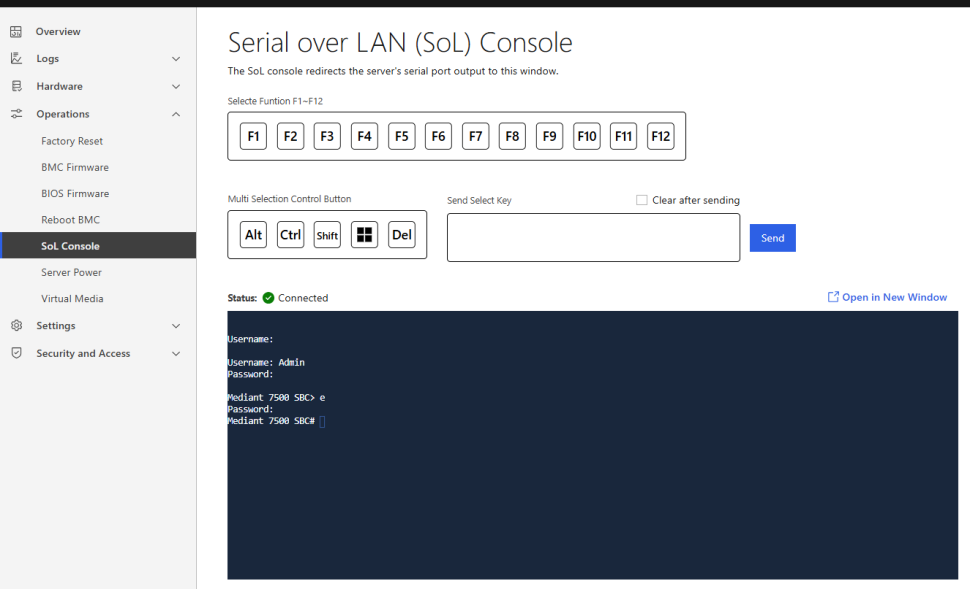Click 'Username: Admin' terminal line
The height and width of the screenshot is (589, 970).
coord(266,363)
